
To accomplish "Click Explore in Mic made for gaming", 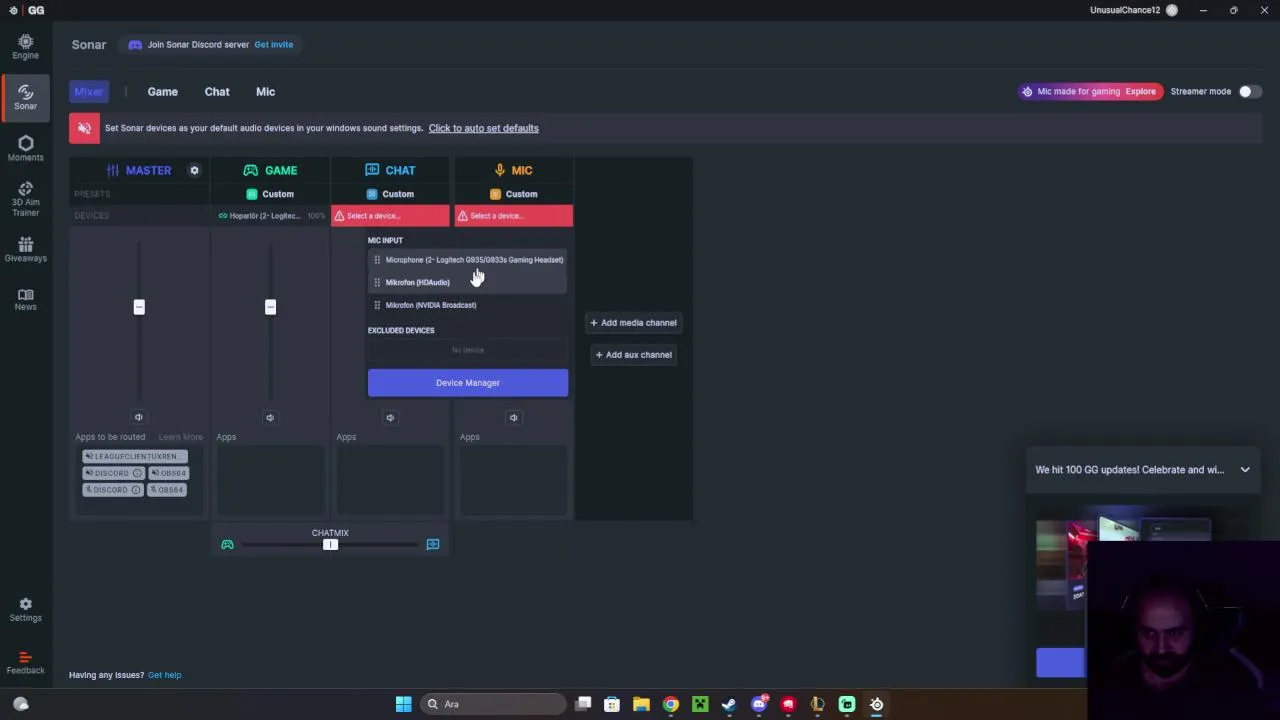I will [x=1141, y=92].
